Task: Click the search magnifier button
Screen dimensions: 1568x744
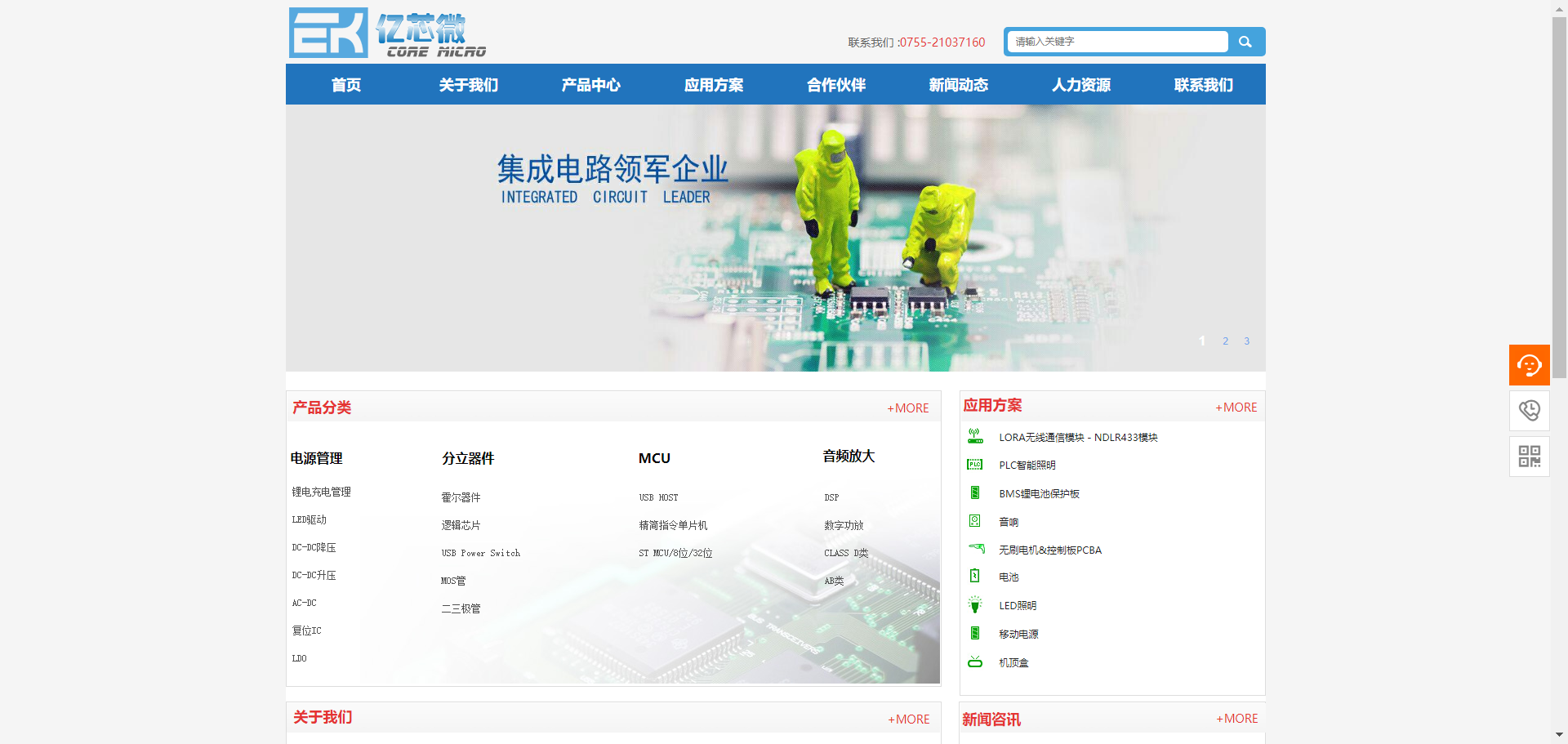Action: (1245, 41)
